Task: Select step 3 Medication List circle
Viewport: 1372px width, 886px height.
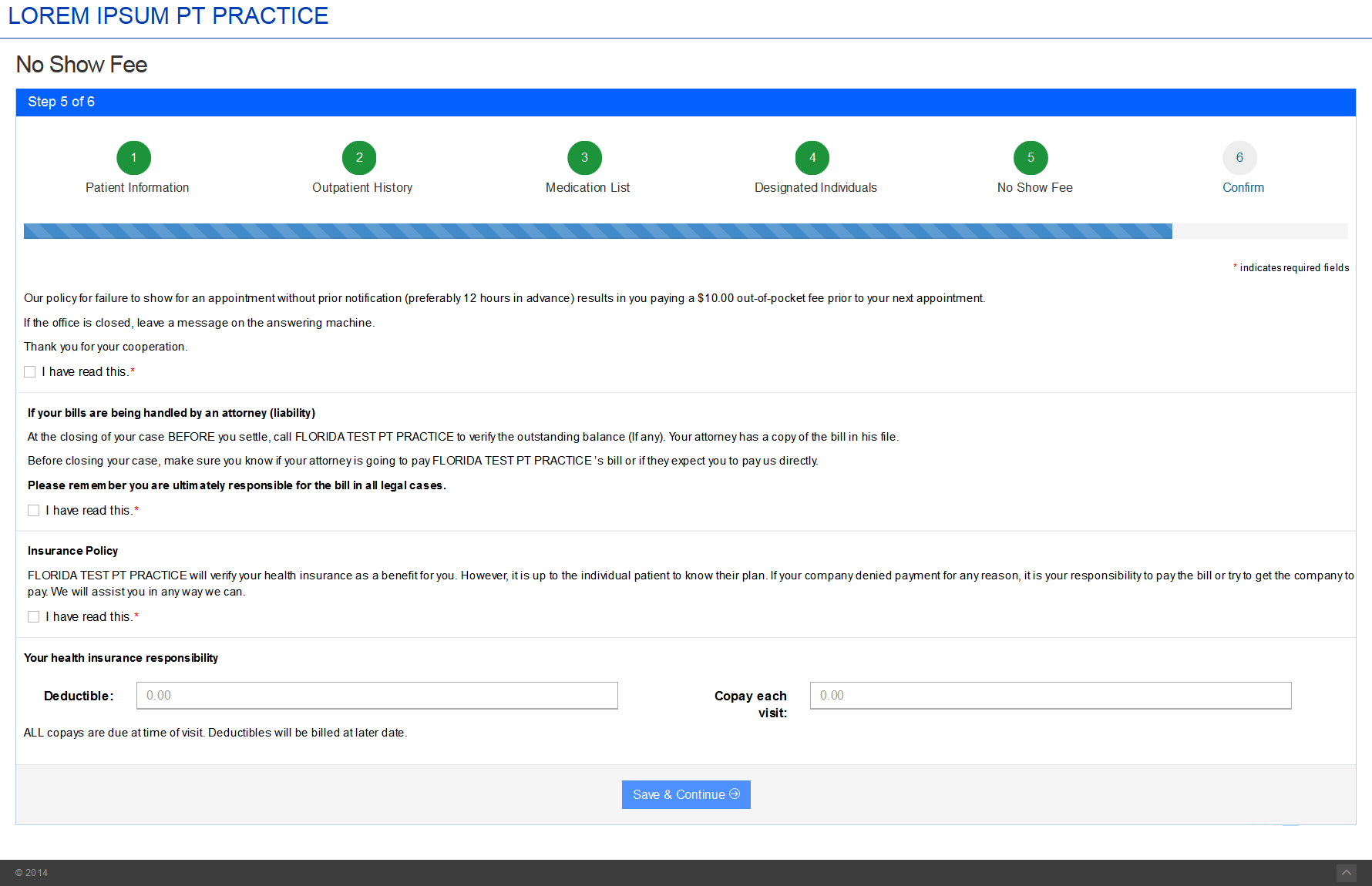Action: 584,158
